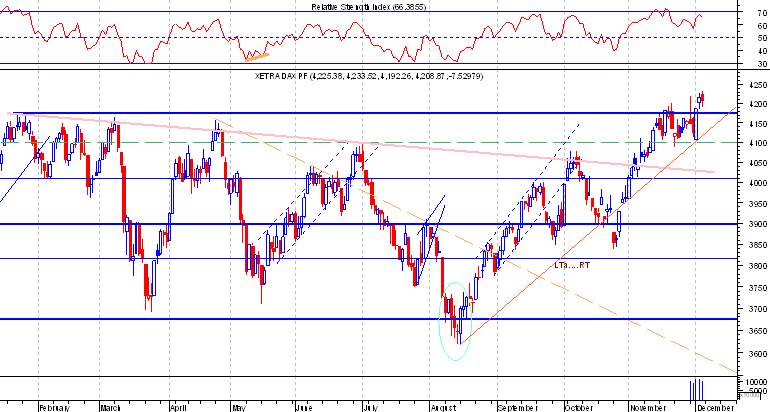Viewport: 770px width, 412px height.
Task: Click the 4200 price axis label
Action: pyautogui.click(x=758, y=105)
